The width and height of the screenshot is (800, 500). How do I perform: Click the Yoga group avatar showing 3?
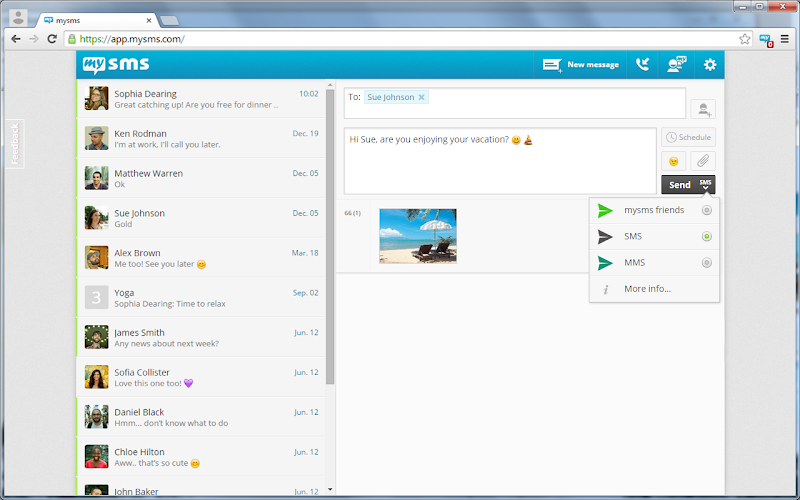pos(96,297)
